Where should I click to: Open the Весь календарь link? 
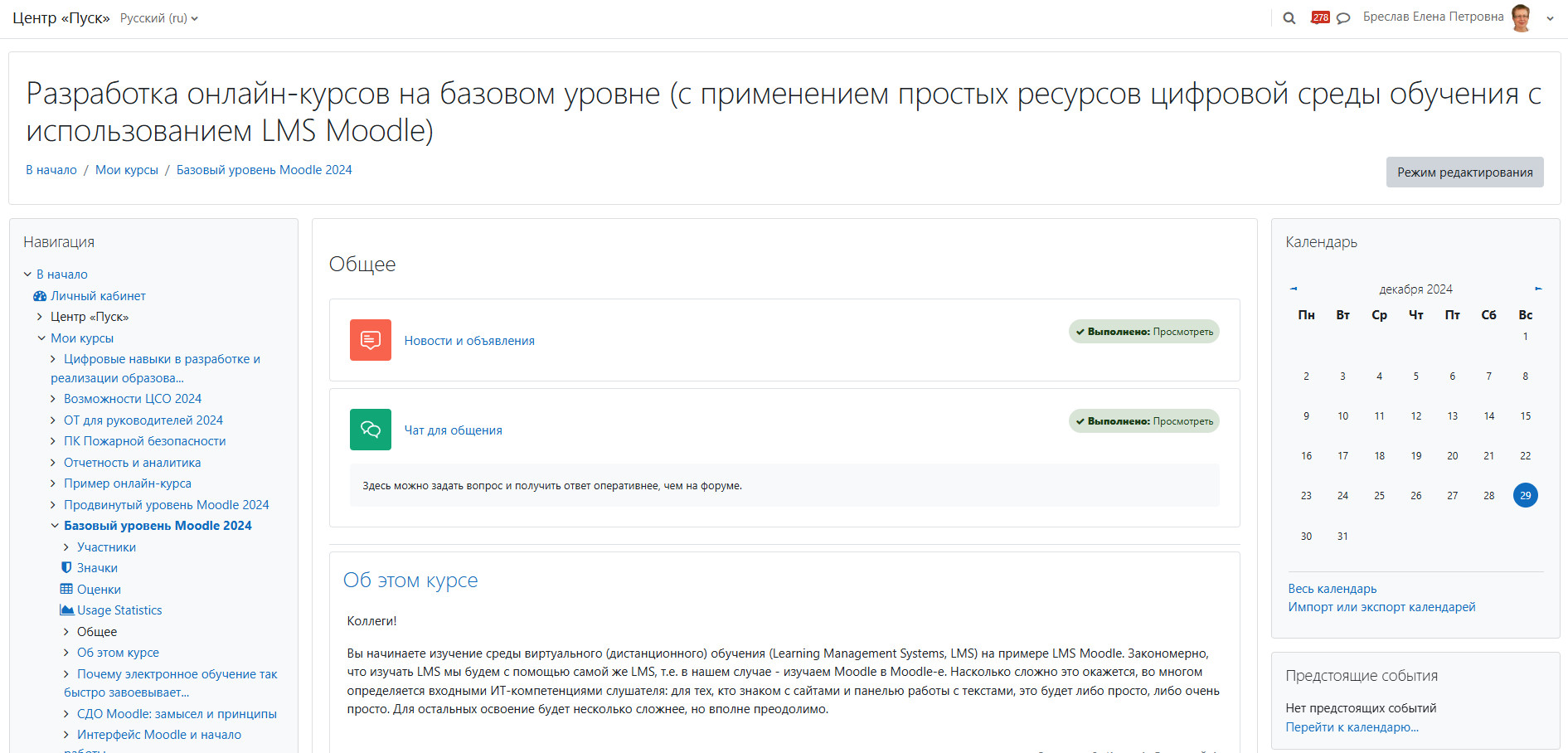pyautogui.click(x=1333, y=589)
